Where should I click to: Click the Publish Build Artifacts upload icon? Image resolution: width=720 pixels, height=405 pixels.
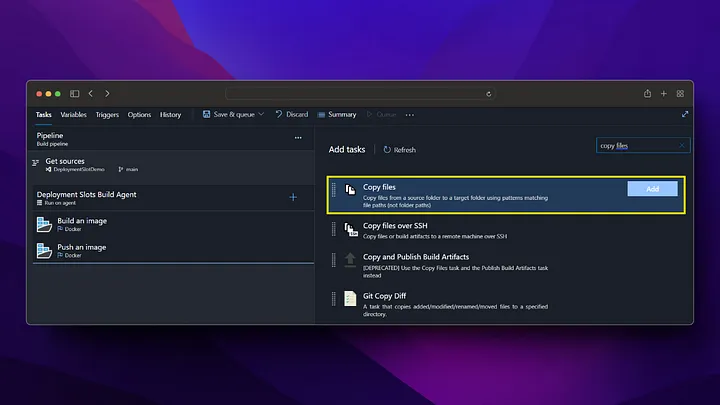tap(350, 259)
